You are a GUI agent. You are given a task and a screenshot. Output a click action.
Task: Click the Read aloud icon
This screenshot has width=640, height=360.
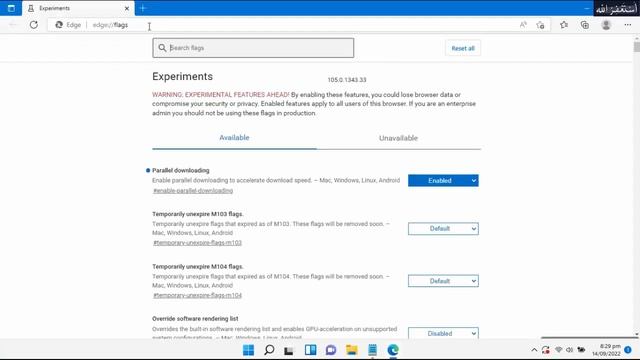523,25
